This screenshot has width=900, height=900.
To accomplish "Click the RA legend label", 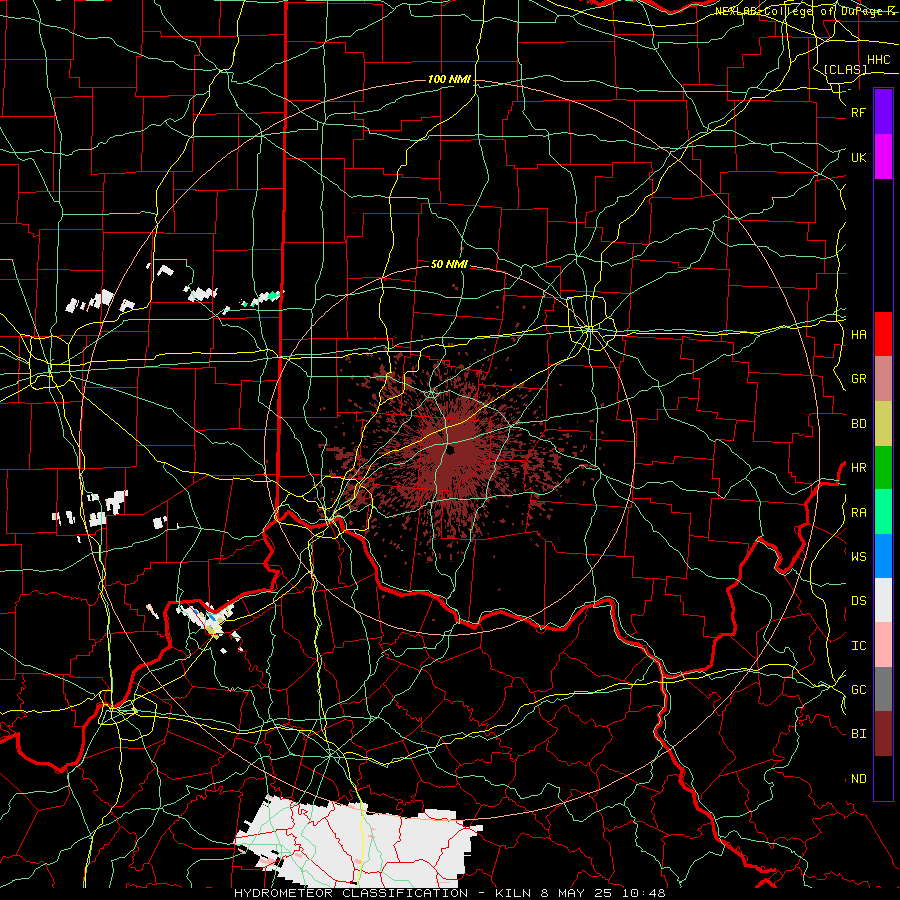I will (x=858, y=512).
